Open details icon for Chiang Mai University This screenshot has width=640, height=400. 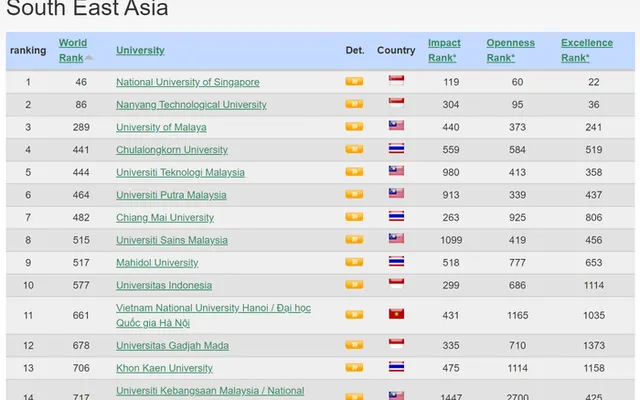[x=354, y=217]
